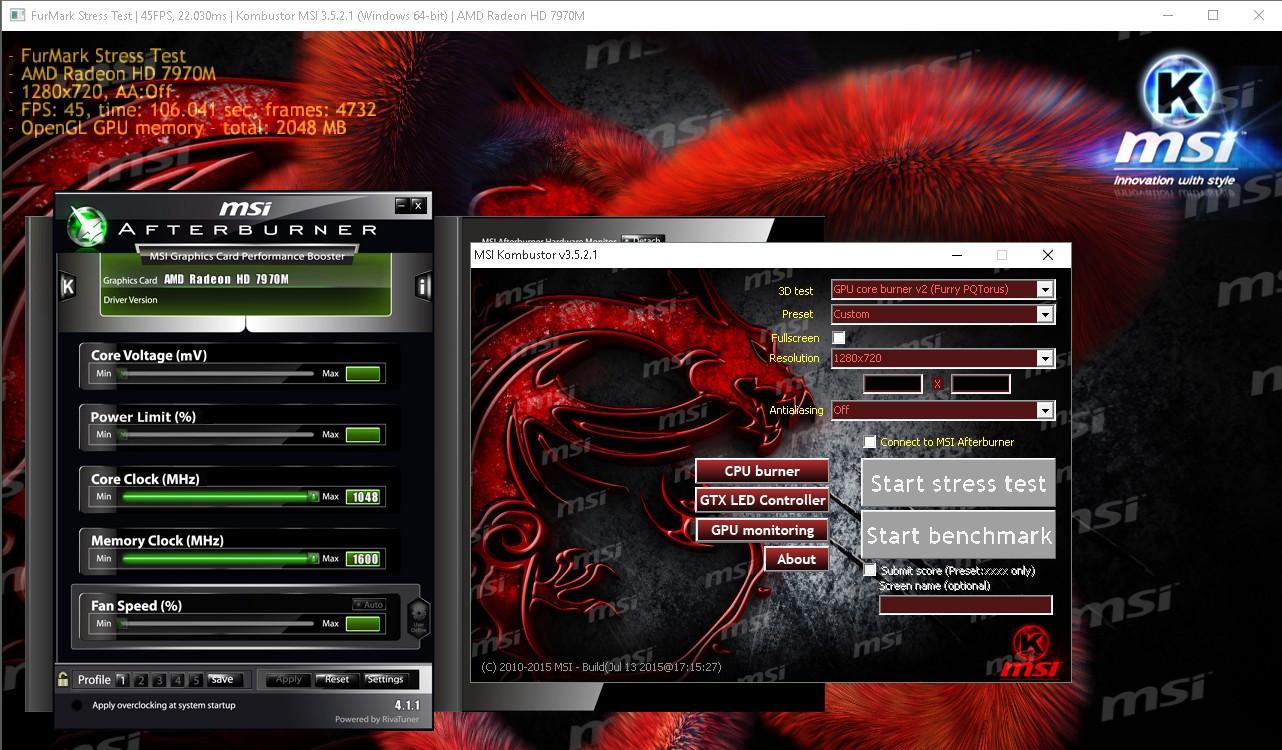
Task: Close MSI Afterburner with its X button
Action: coord(418,205)
